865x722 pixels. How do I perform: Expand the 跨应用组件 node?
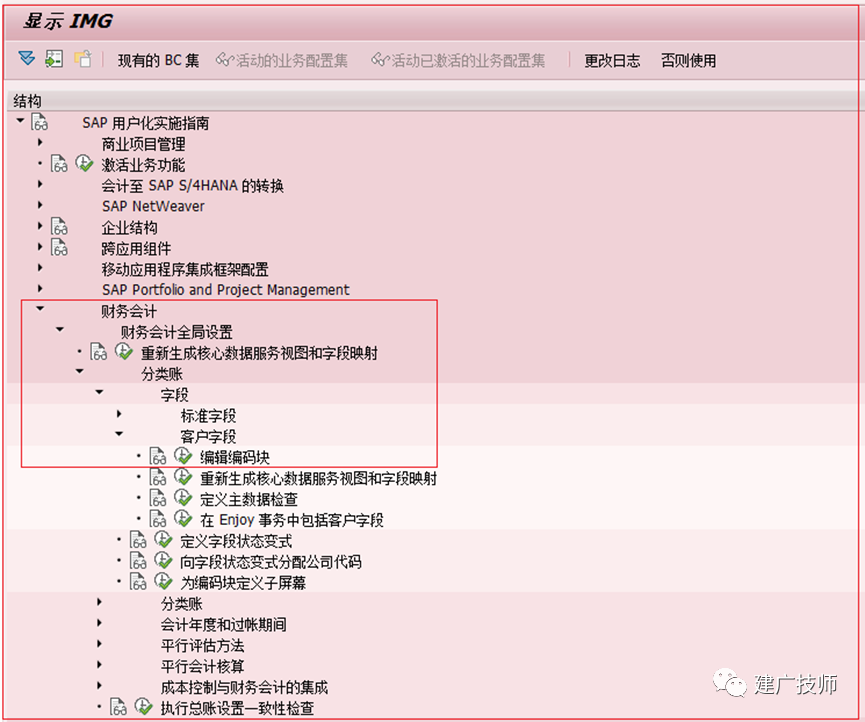pos(40,247)
